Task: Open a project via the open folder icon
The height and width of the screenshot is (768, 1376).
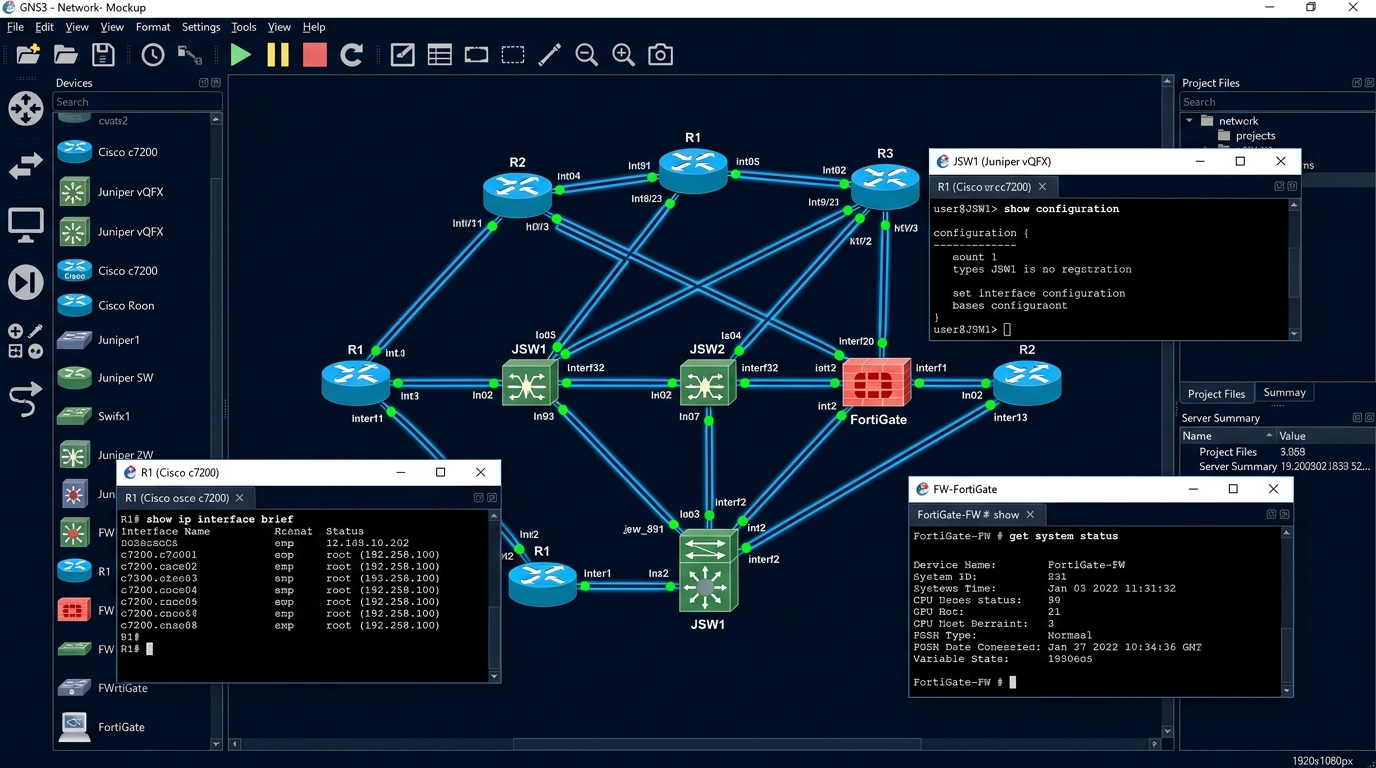Action: click(66, 54)
